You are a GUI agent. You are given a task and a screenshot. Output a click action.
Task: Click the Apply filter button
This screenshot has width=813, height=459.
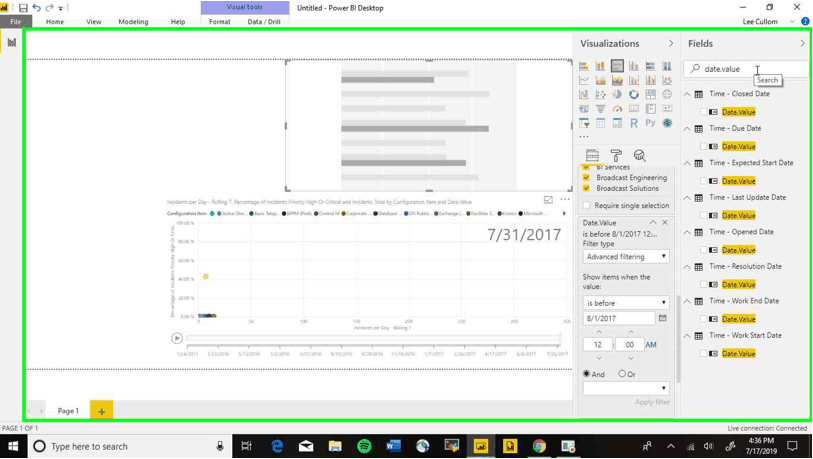652,402
